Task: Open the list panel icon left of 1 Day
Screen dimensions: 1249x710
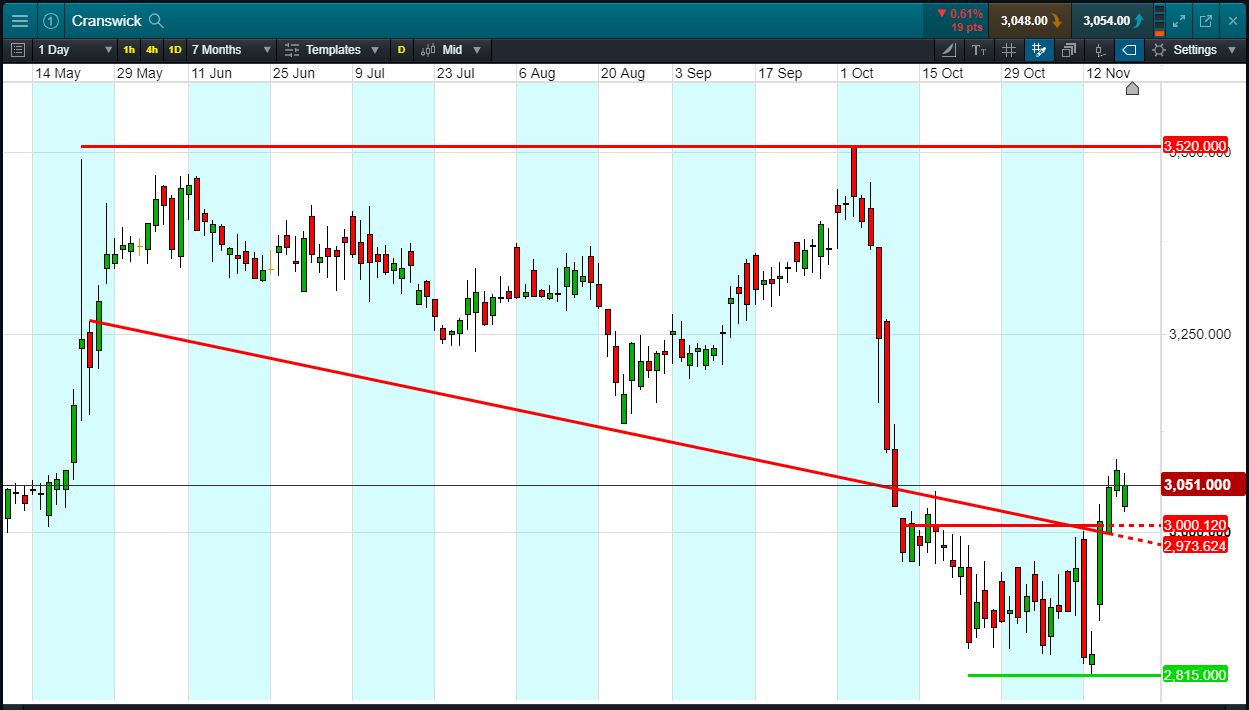Action: (17, 49)
